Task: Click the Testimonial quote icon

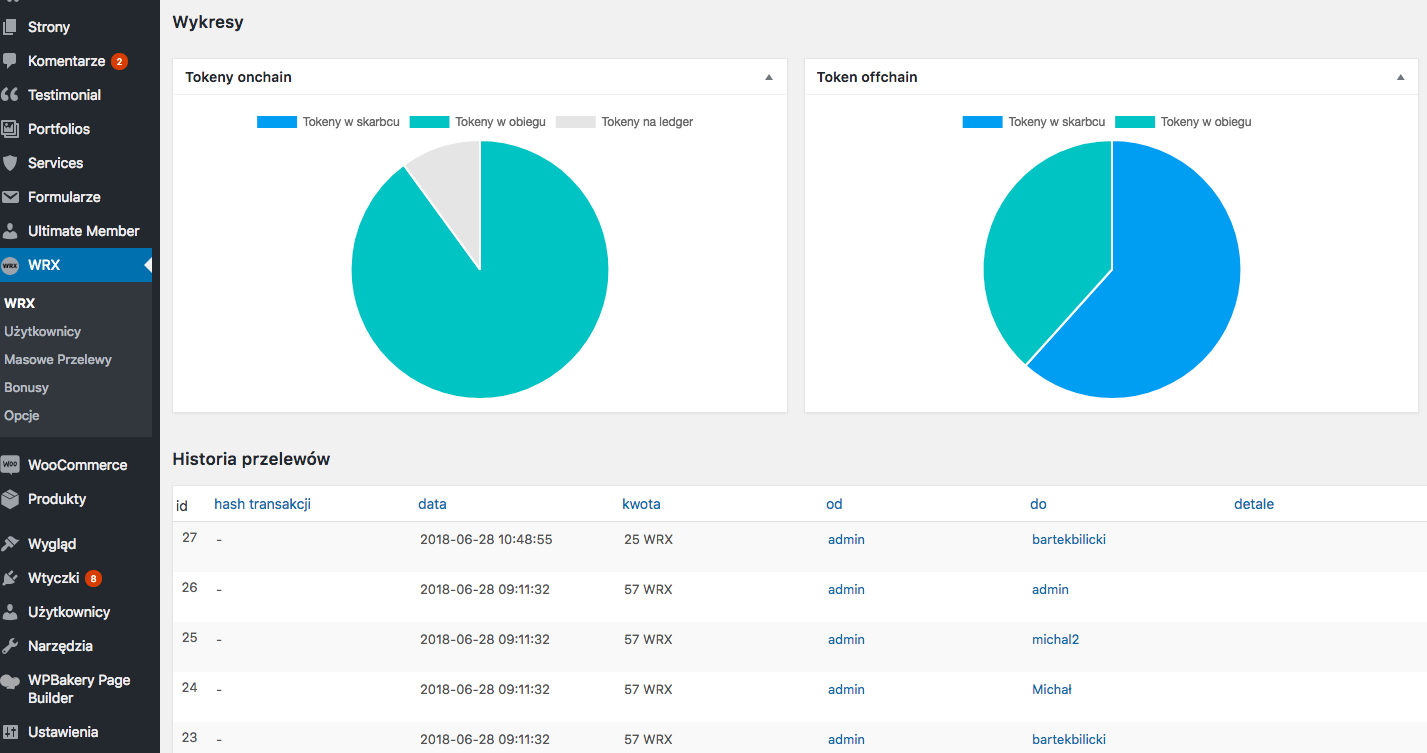Action: coord(10,95)
